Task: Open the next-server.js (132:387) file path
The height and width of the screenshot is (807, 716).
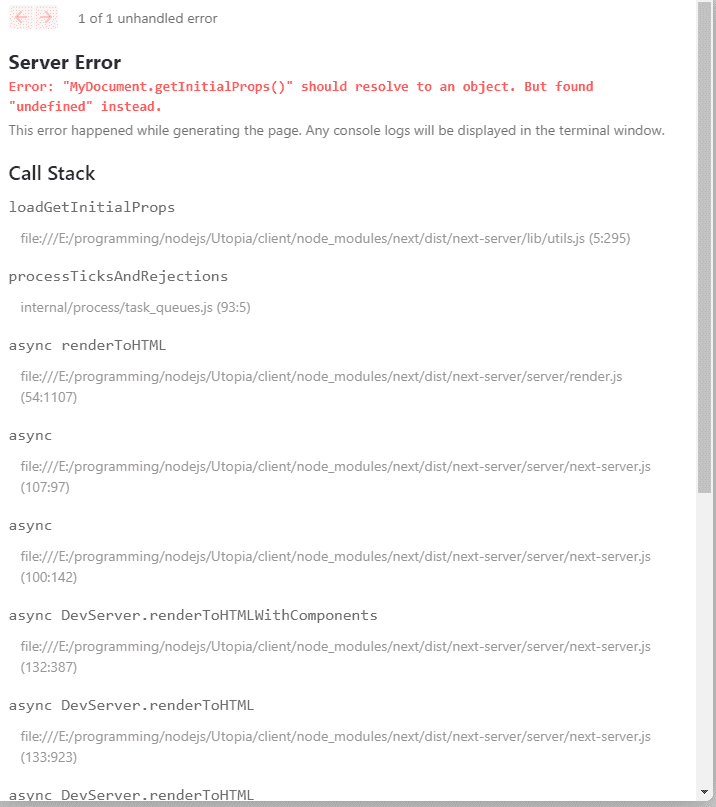Action: click(x=336, y=657)
